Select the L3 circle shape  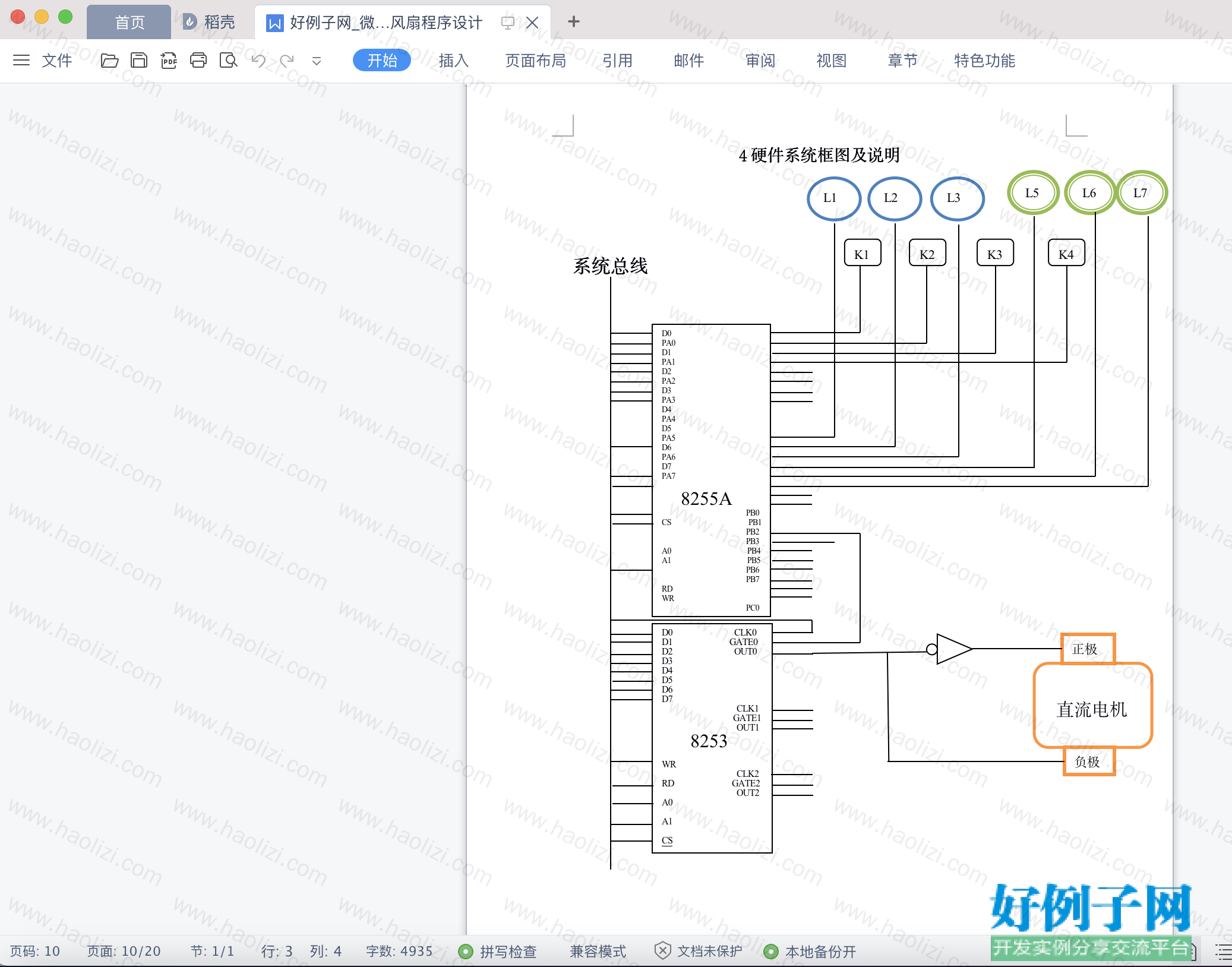point(957,198)
